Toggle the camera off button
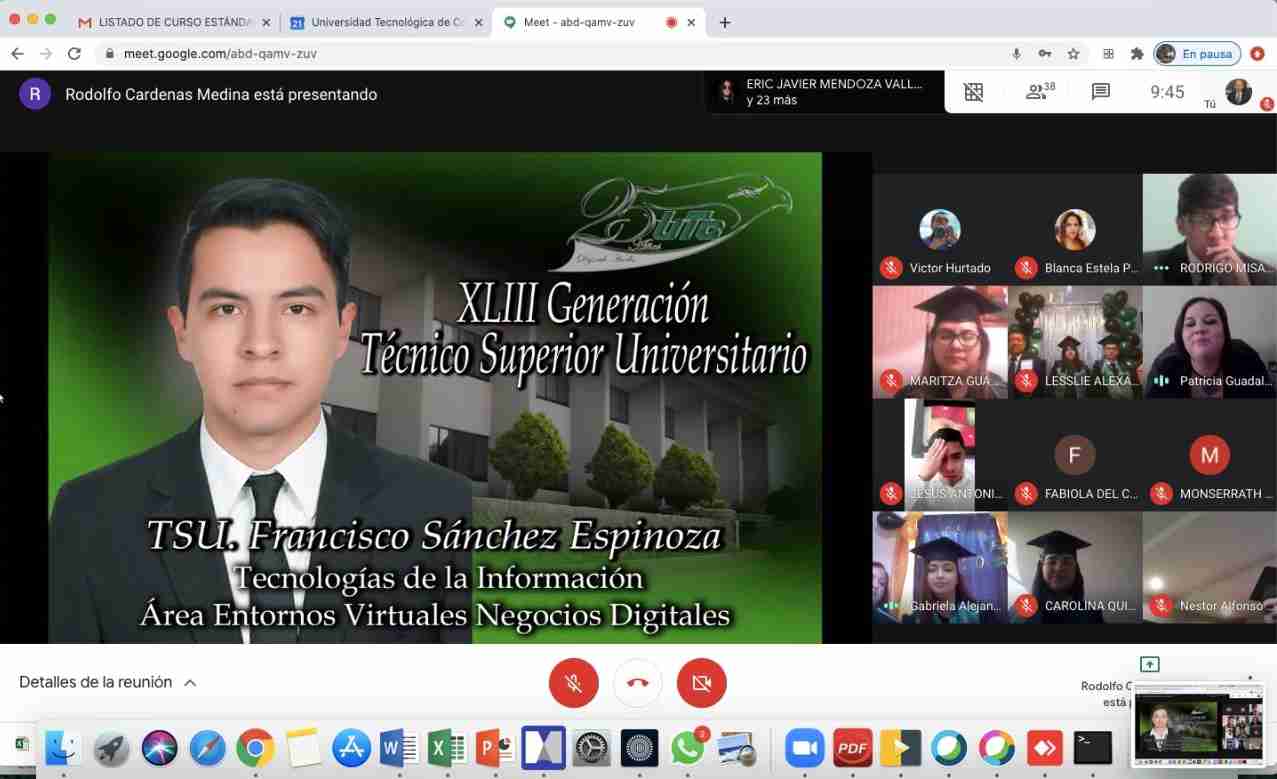 click(702, 683)
